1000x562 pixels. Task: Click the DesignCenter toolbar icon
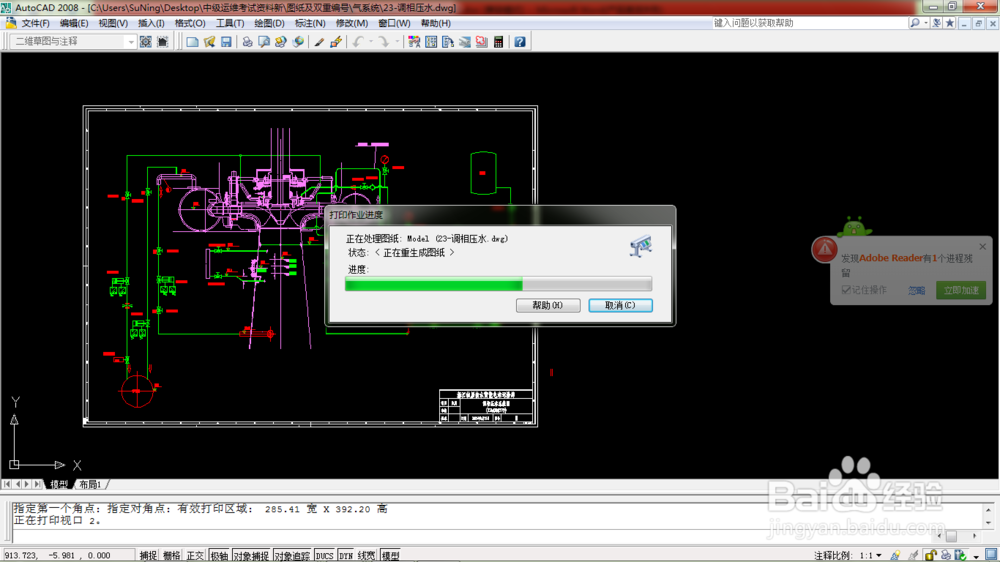[x=431, y=42]
